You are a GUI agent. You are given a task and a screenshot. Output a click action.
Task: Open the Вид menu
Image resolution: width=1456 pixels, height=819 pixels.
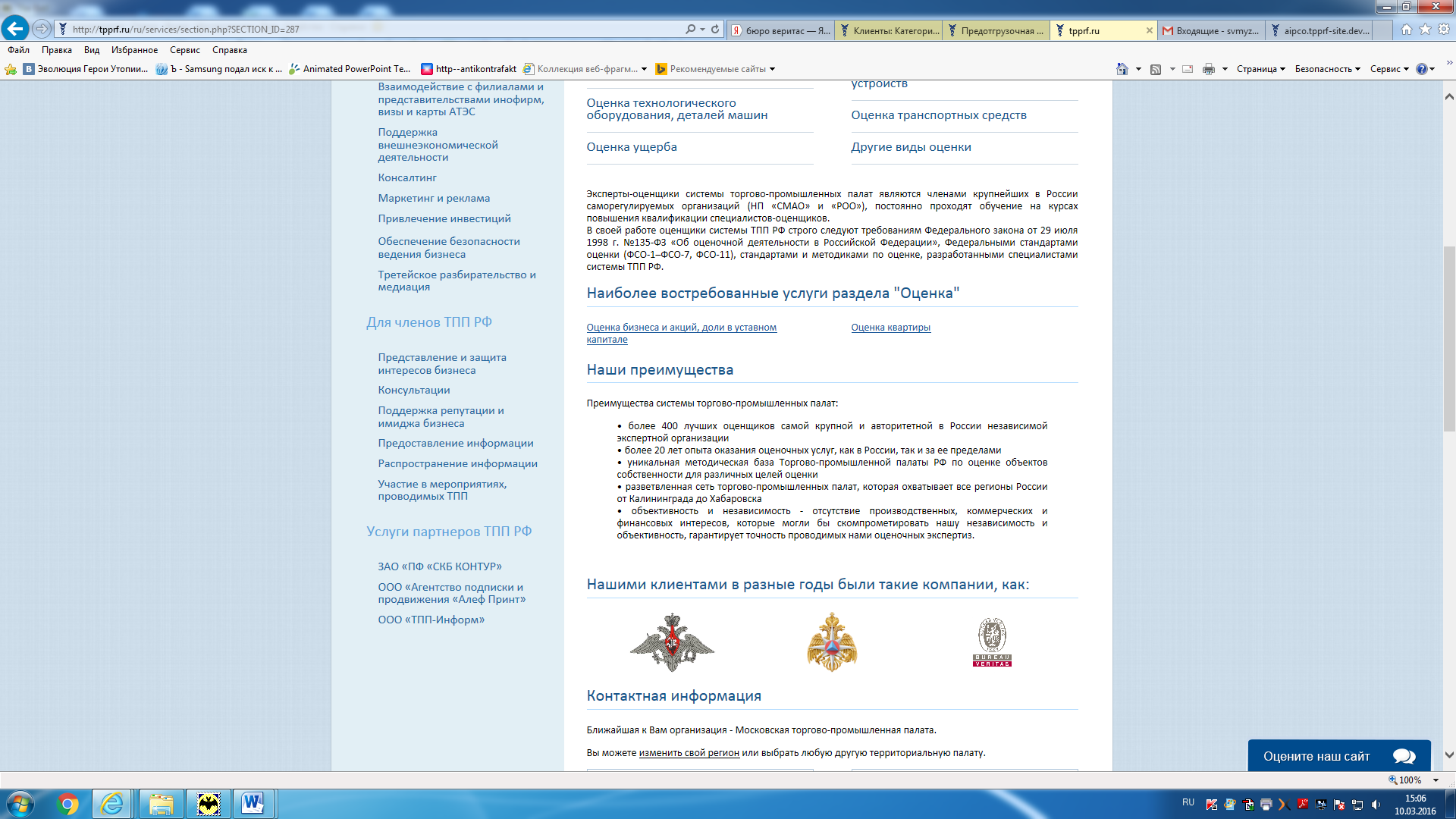[x=92, y=50]
